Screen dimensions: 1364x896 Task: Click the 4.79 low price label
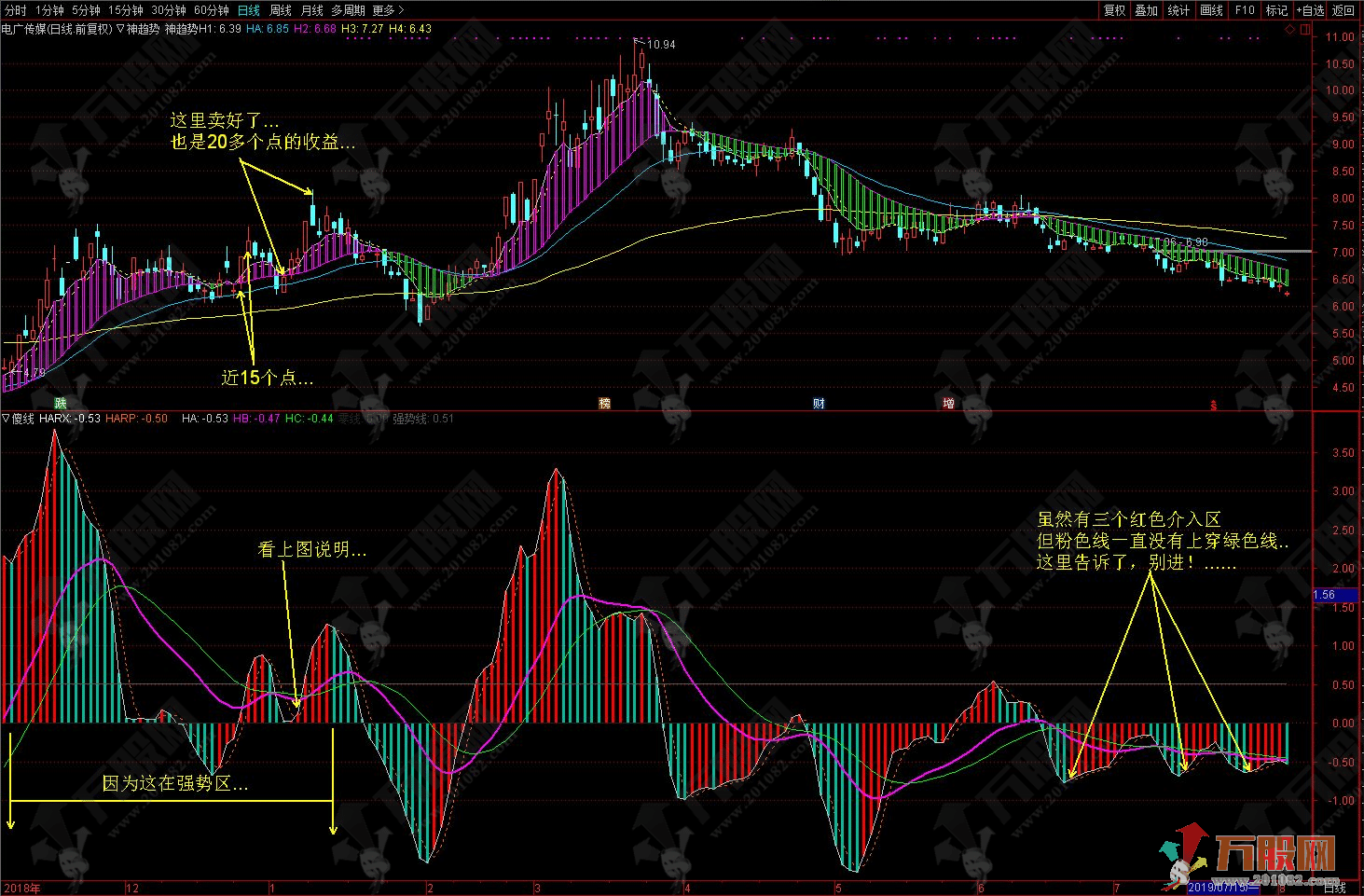pos(34,373)
